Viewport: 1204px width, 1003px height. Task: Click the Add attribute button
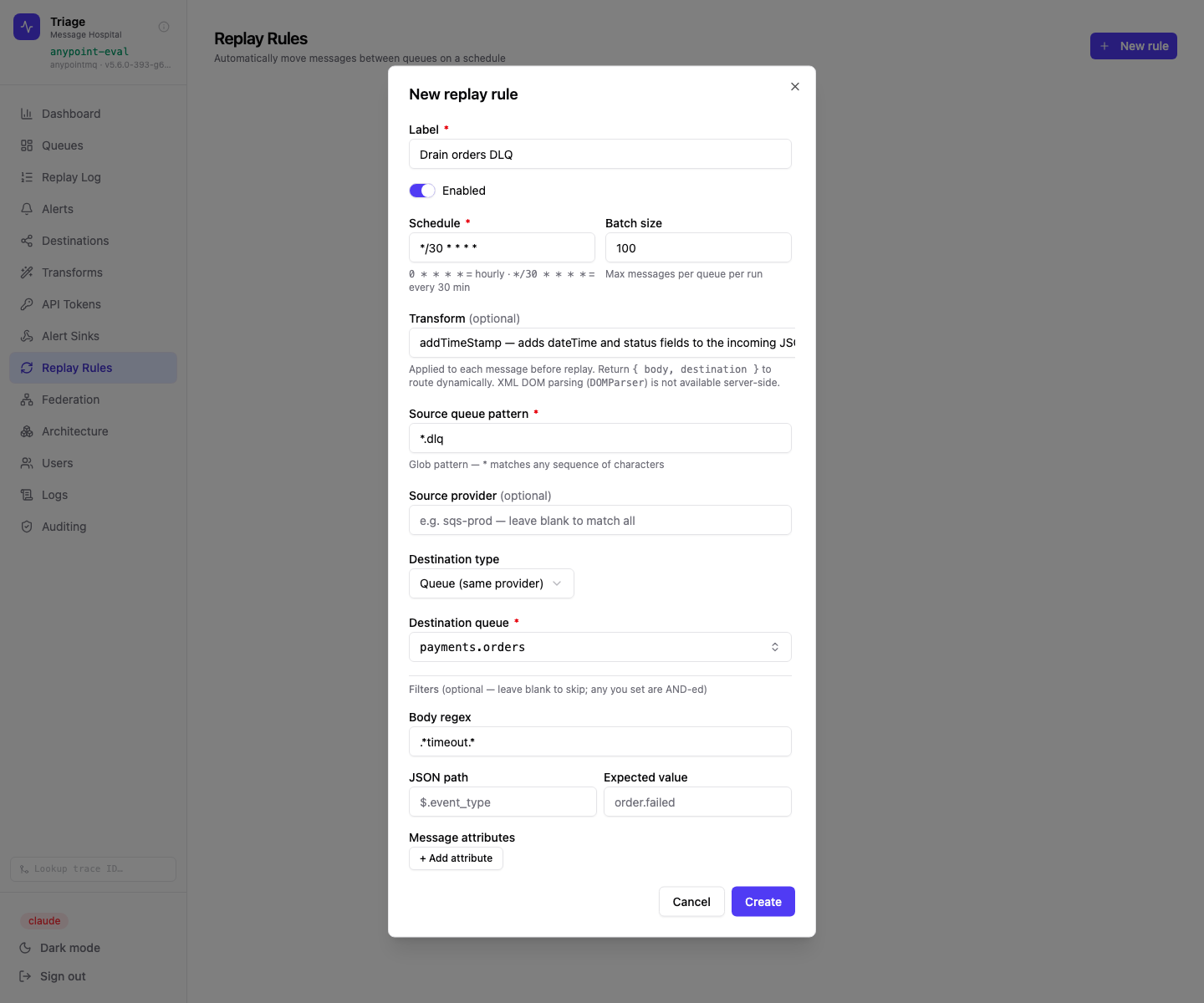click(x=456, y=858)
